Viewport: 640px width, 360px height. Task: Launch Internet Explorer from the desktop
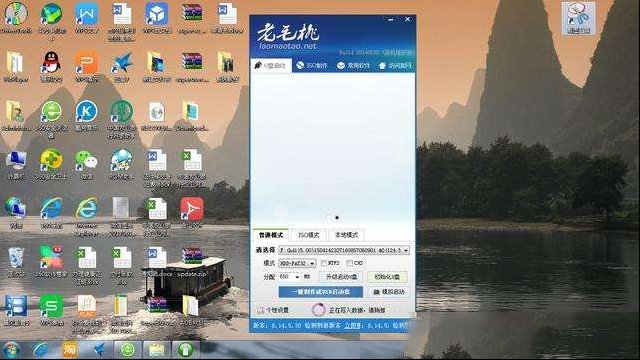(x=87, y=209)
